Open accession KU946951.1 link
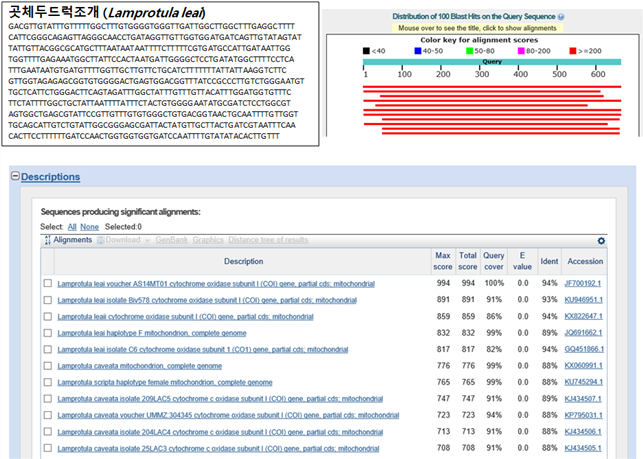Image resolution: width=643 pixels, height=459 pixels. (584, 300)
